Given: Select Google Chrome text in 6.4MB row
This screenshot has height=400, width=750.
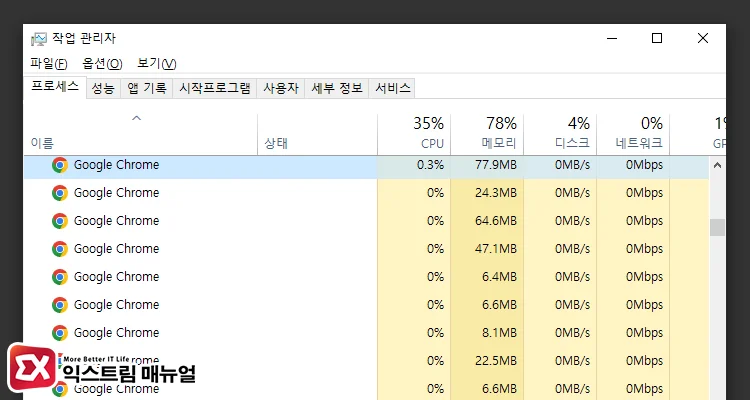Looking at the screenshot, I should tap(116, 277).
